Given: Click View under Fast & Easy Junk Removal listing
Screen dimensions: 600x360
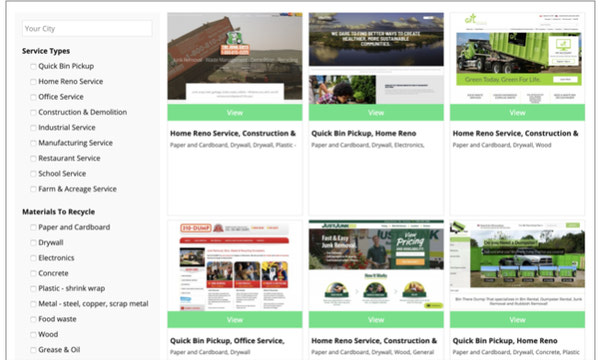Looking at the screenshot, I should 376,320.
